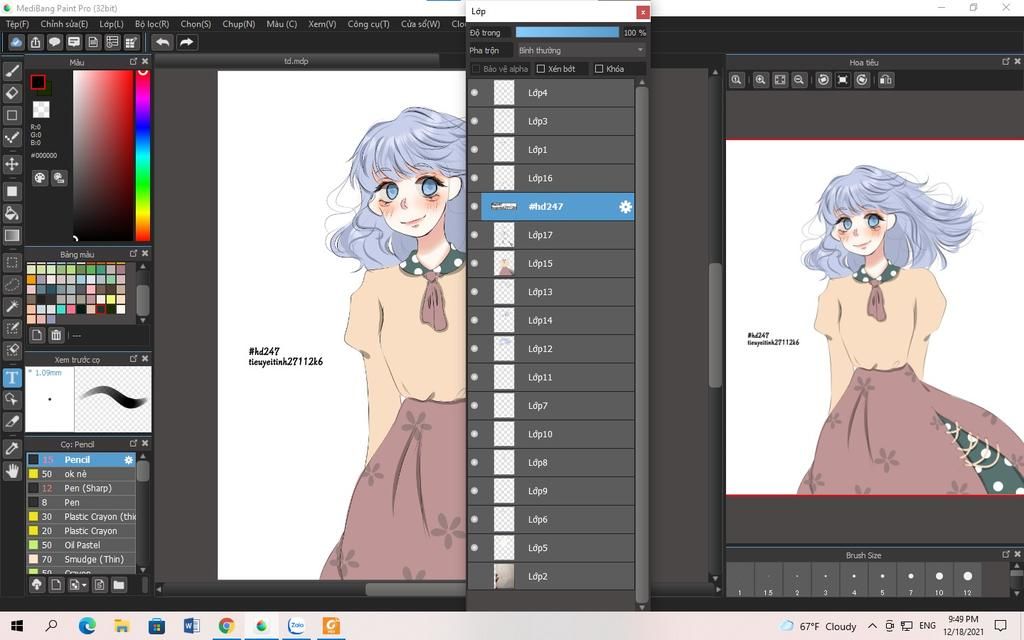
Task: Switch to the td.mdp document tab
Action: (296, 61)
